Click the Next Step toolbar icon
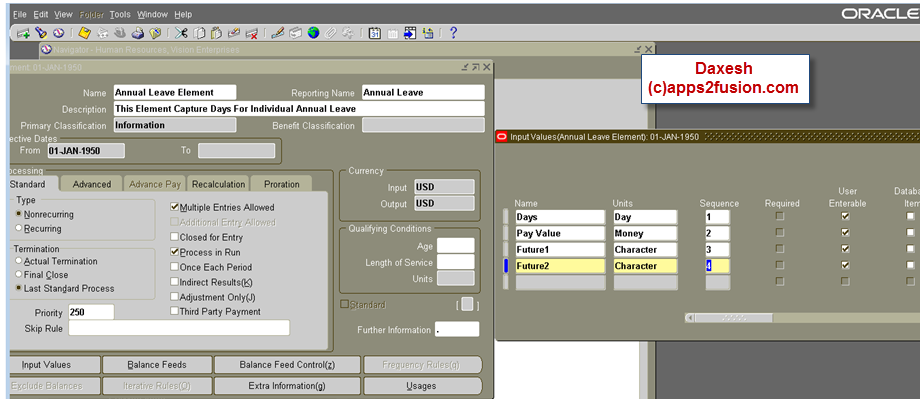The image size is (920, 399). tap(102, 33)
